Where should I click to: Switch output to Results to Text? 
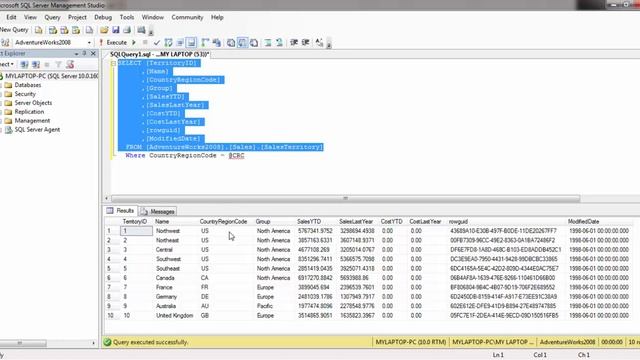231,42
